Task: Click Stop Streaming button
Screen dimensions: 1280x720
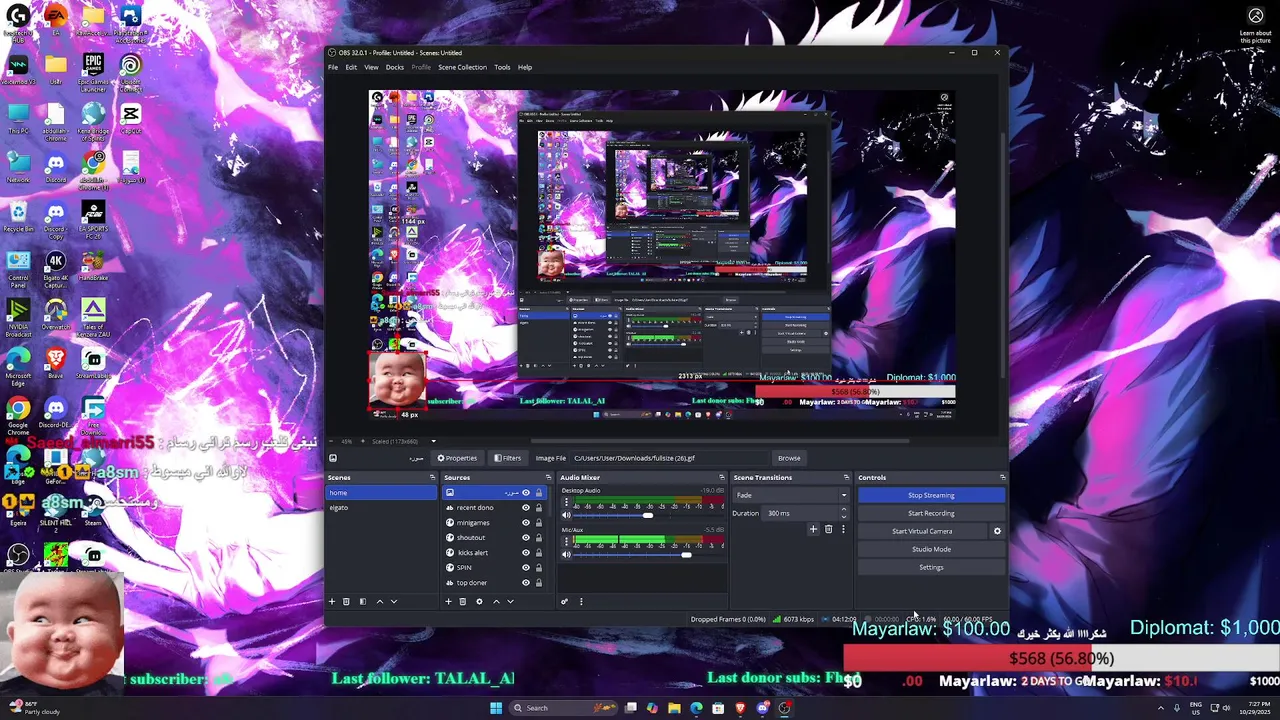Action: point(931,495)
